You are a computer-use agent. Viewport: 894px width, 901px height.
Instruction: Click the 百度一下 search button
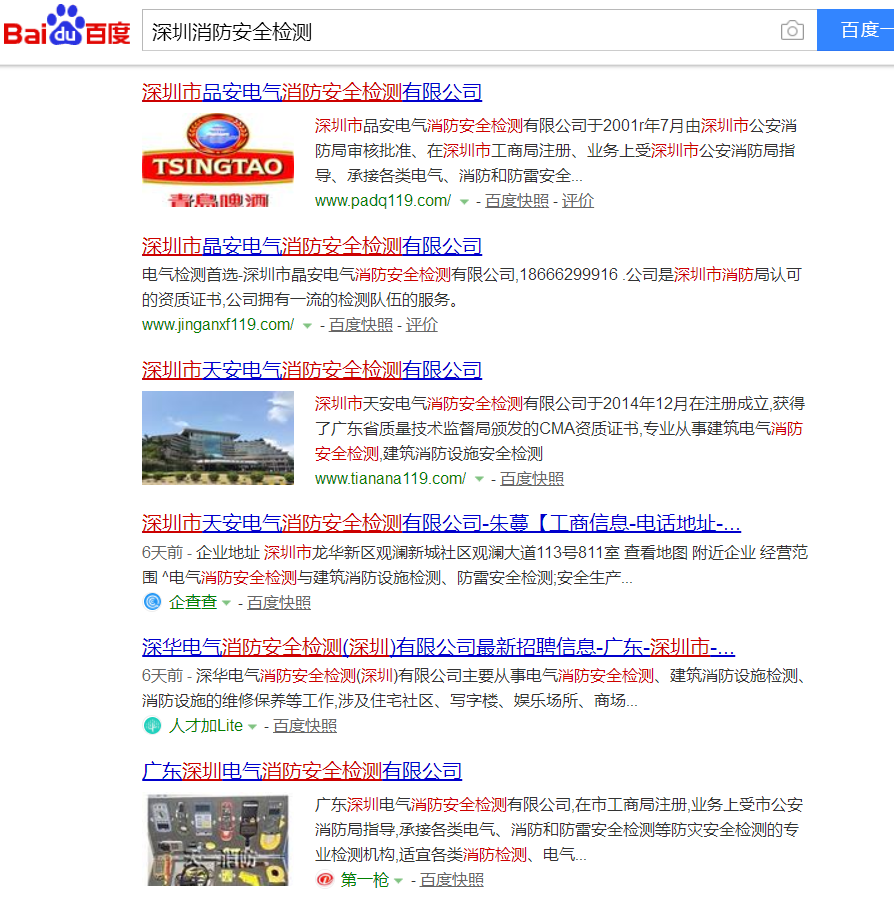tap(856, 30)
